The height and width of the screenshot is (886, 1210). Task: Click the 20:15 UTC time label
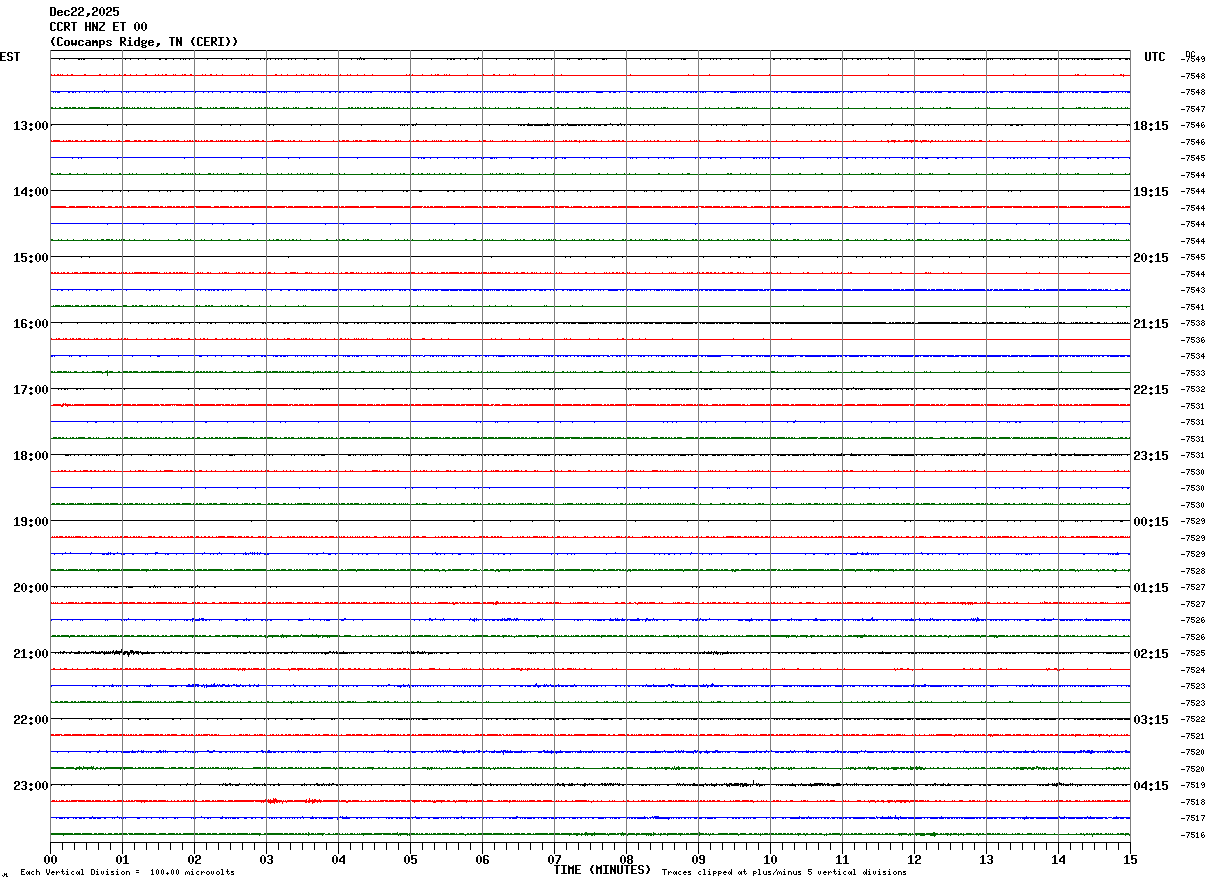point(1151,258)
